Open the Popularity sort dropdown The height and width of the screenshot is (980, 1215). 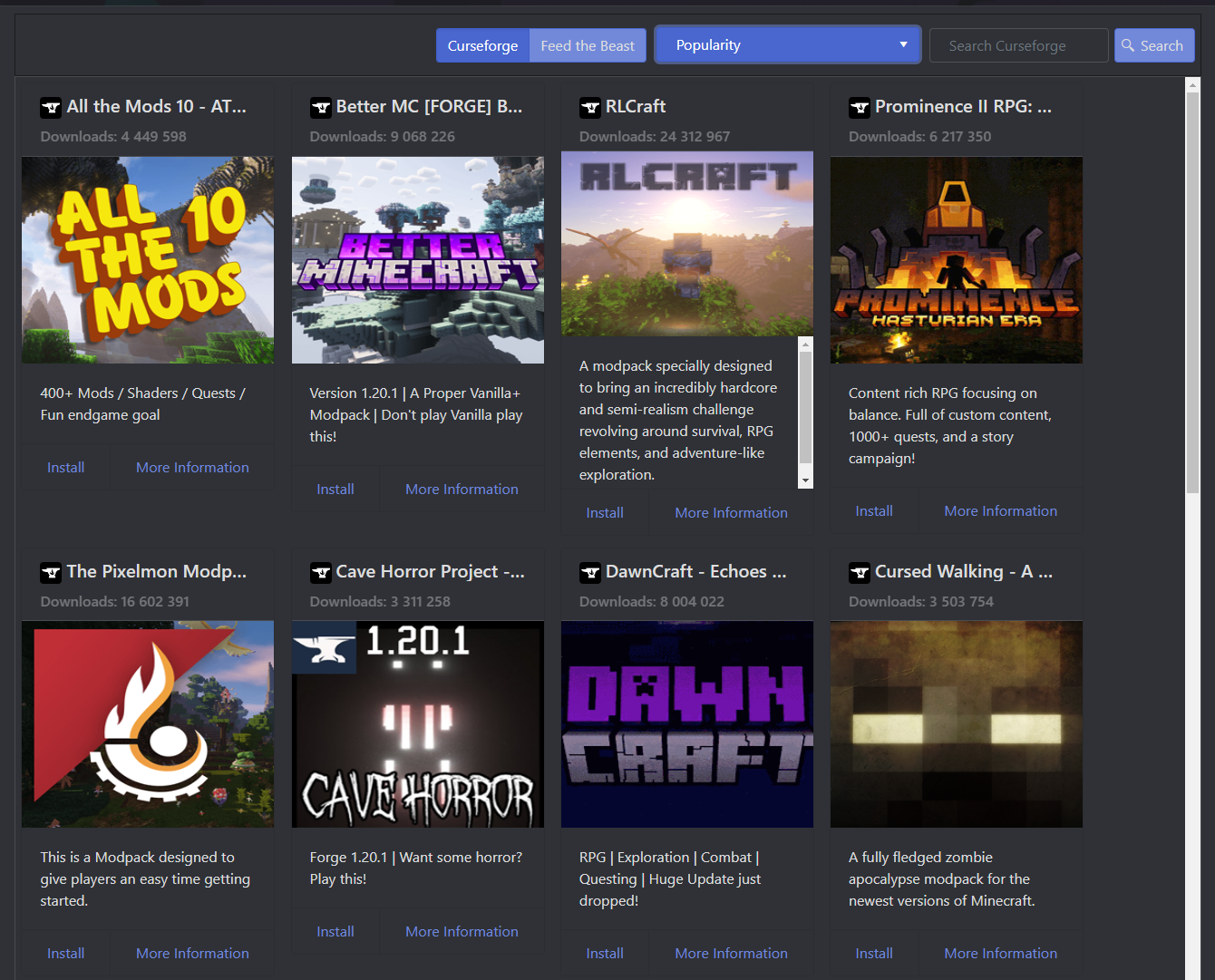787,45
